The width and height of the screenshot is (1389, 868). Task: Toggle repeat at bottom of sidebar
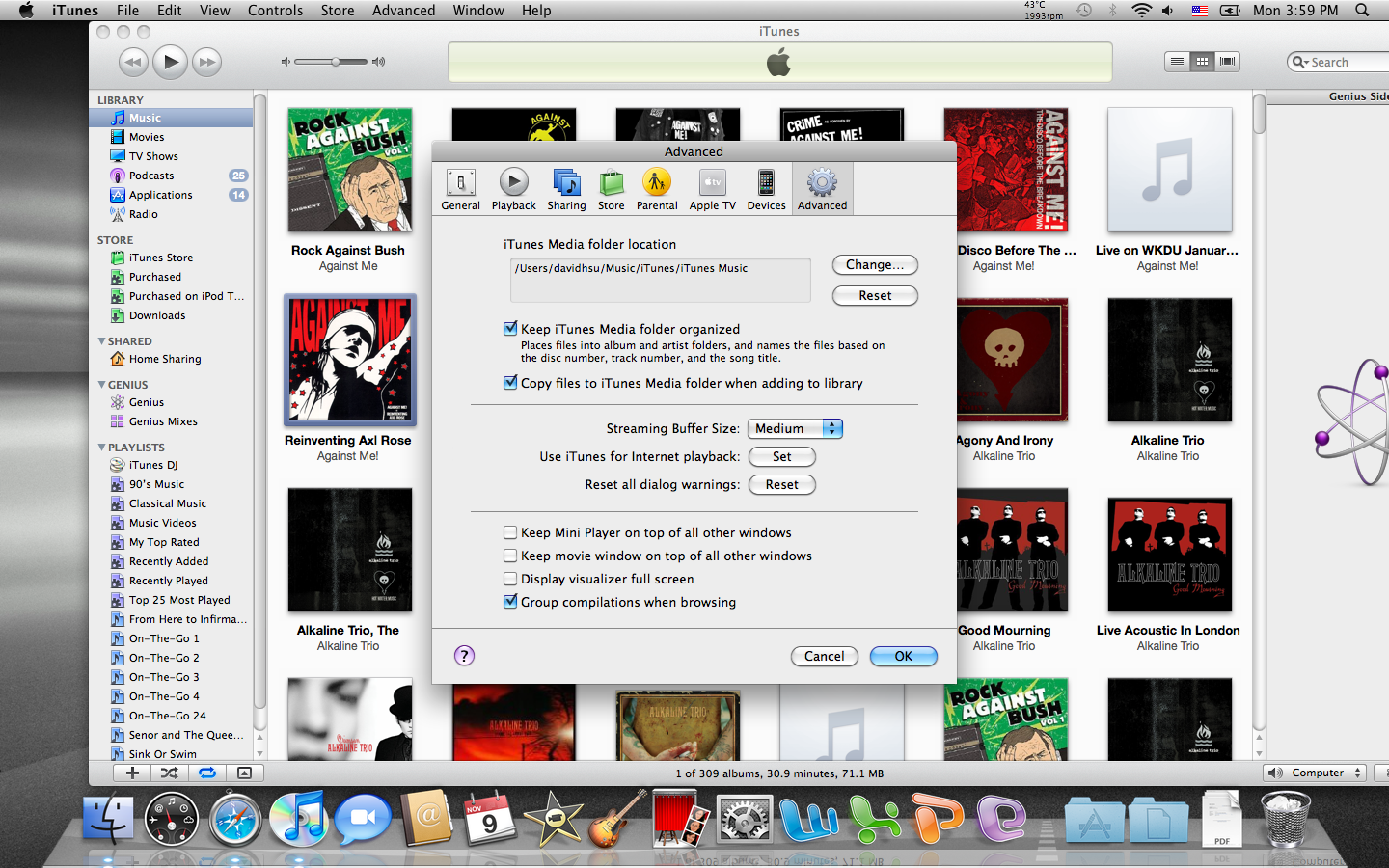coord(206,773)
